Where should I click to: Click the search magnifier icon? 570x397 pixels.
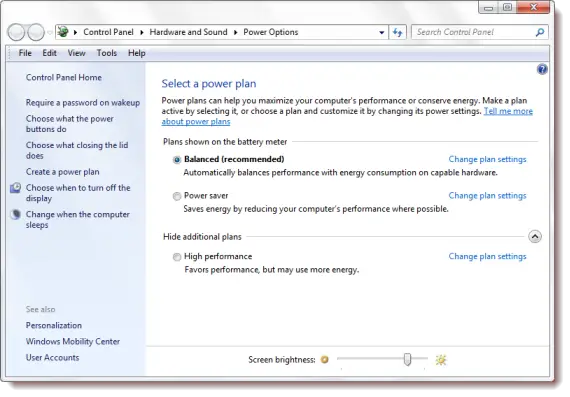pyautogui.click(x=540, y=32)
